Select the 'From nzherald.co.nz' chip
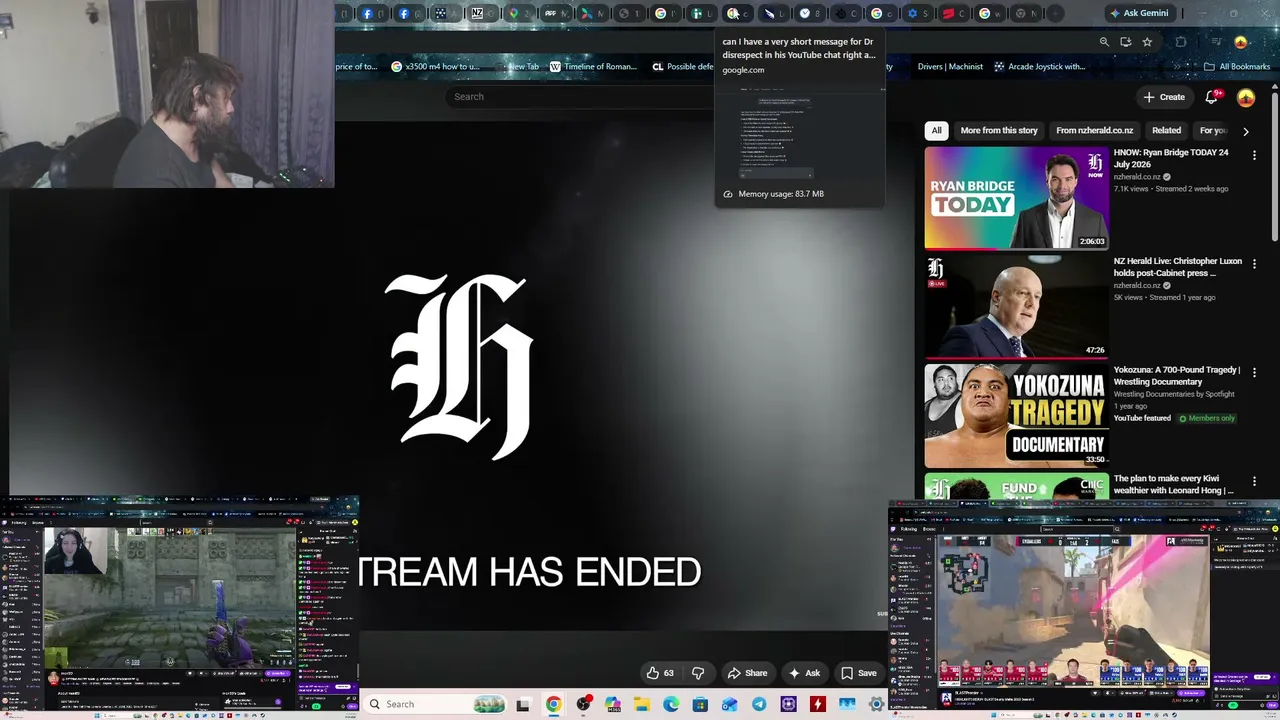The height and width of the screenshot is (720, 1280). tap(1095, 130)
